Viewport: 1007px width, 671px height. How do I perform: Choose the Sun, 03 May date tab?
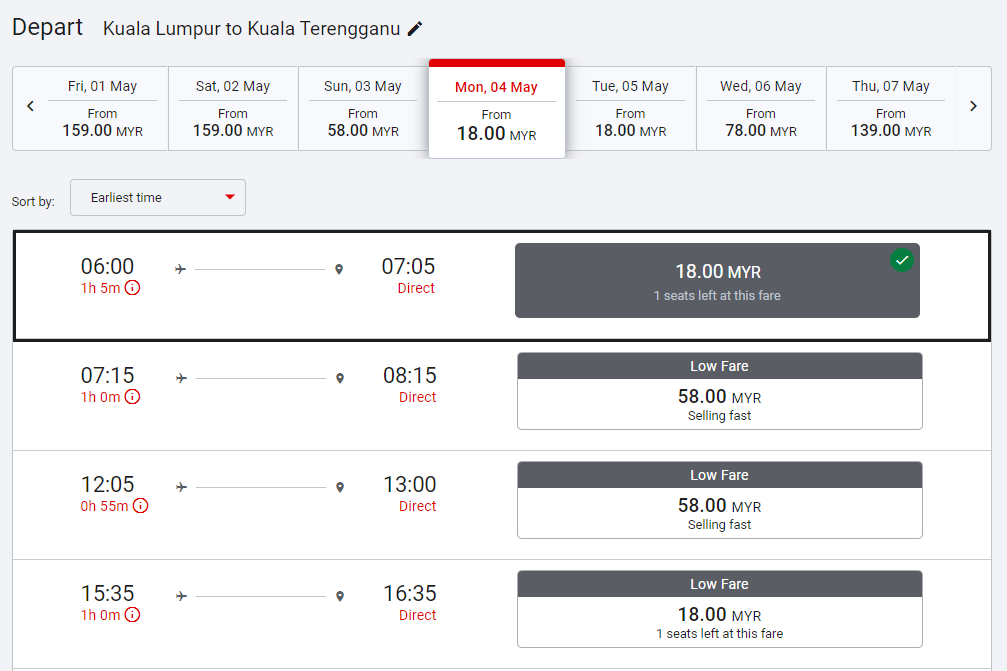(362, 108)
